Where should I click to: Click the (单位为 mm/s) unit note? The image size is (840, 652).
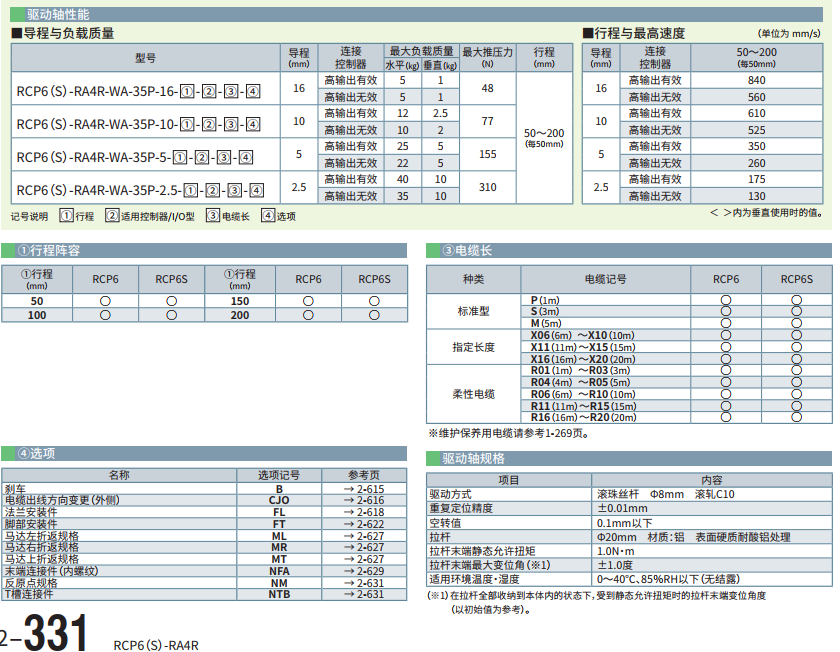789,34
